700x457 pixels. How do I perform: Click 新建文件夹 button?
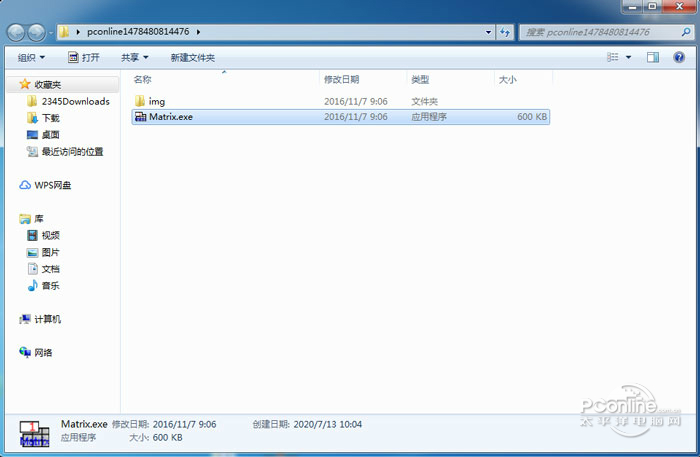click(192, 58)
